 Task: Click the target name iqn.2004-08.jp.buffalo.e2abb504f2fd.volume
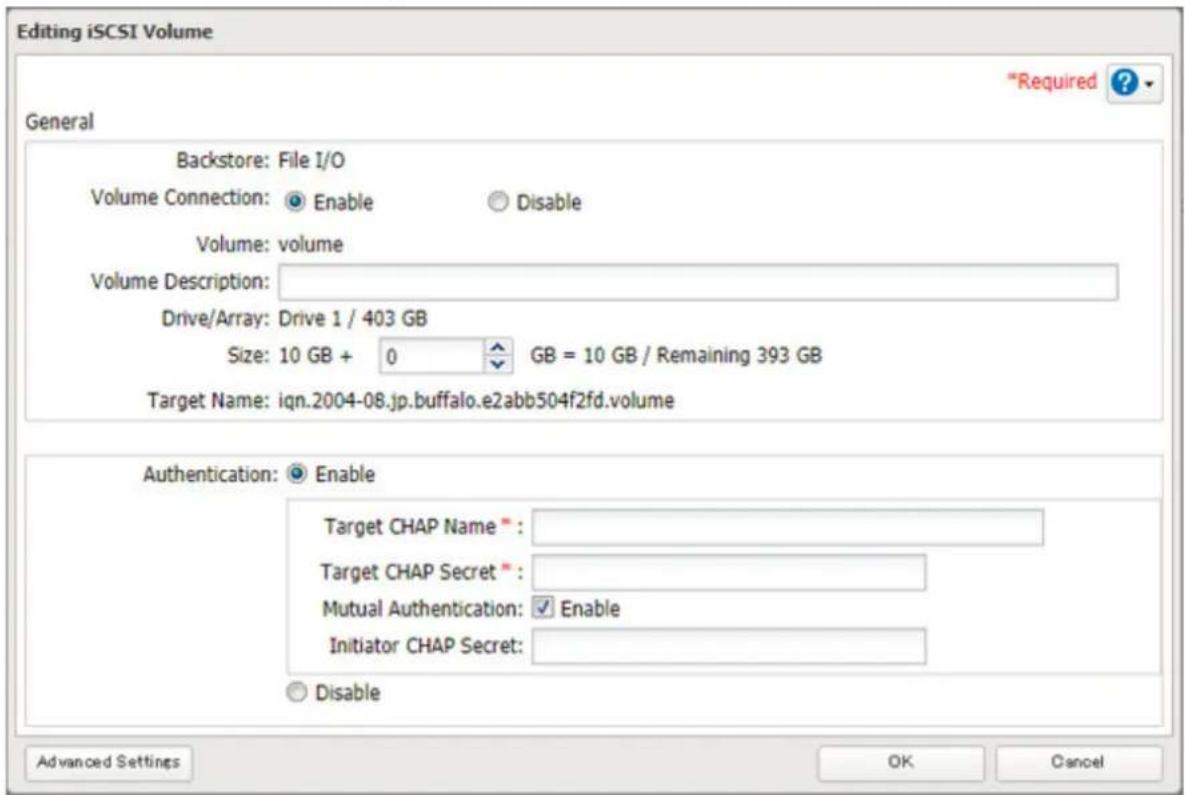pyautogui.click(x=476, y=401)
